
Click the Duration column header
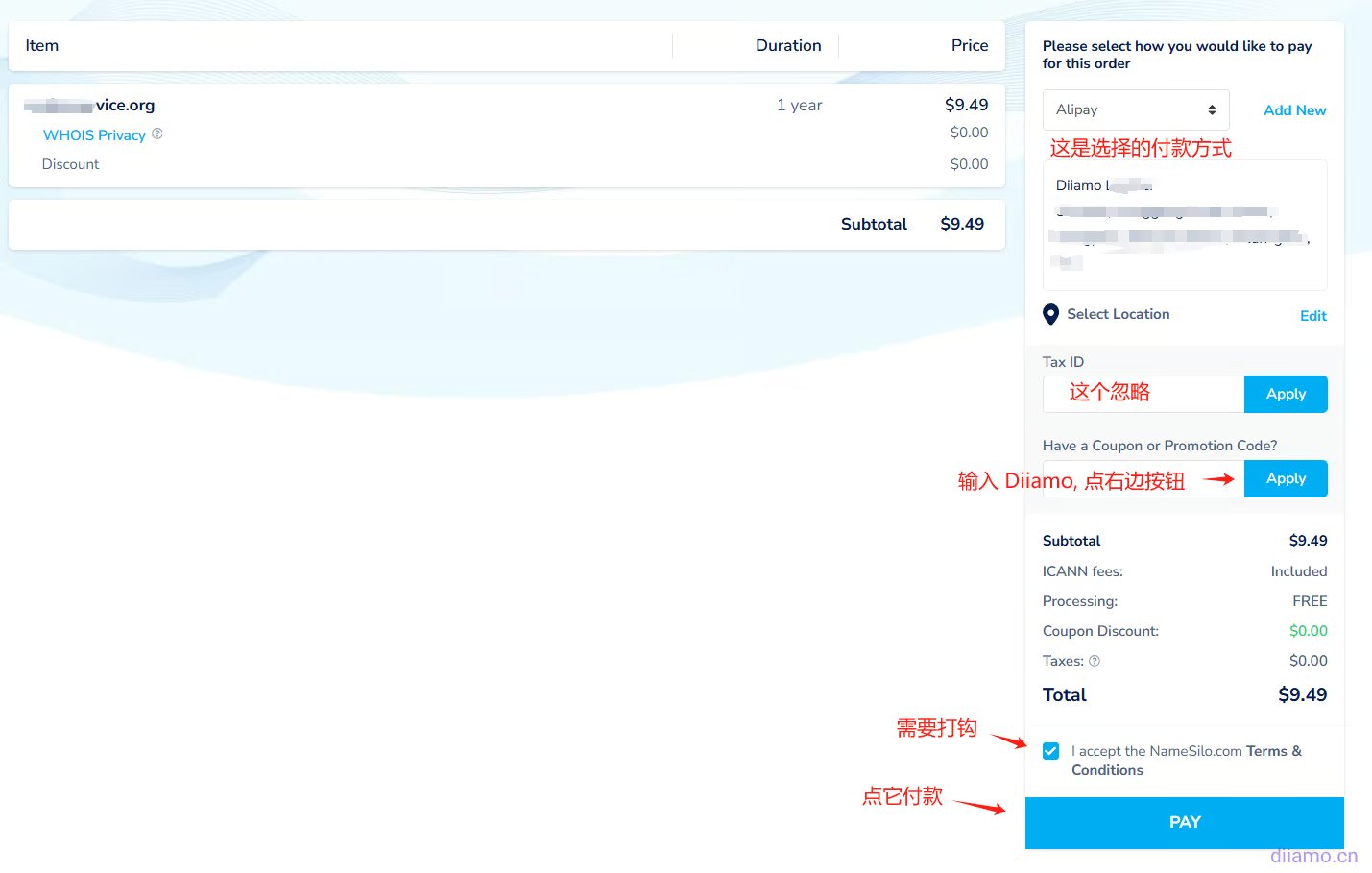coord(788,45)
